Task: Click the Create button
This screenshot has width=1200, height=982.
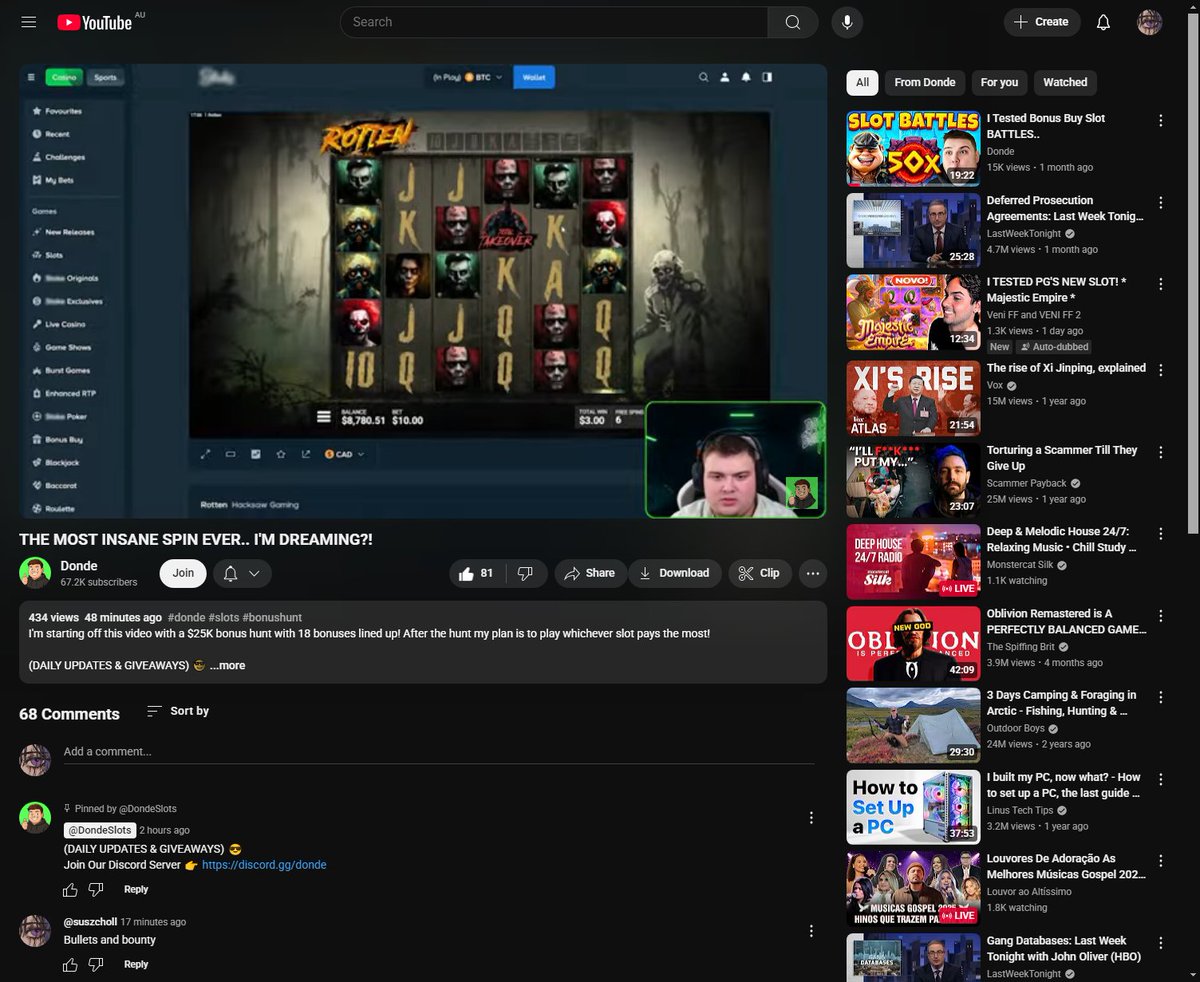Action: 1042,22
